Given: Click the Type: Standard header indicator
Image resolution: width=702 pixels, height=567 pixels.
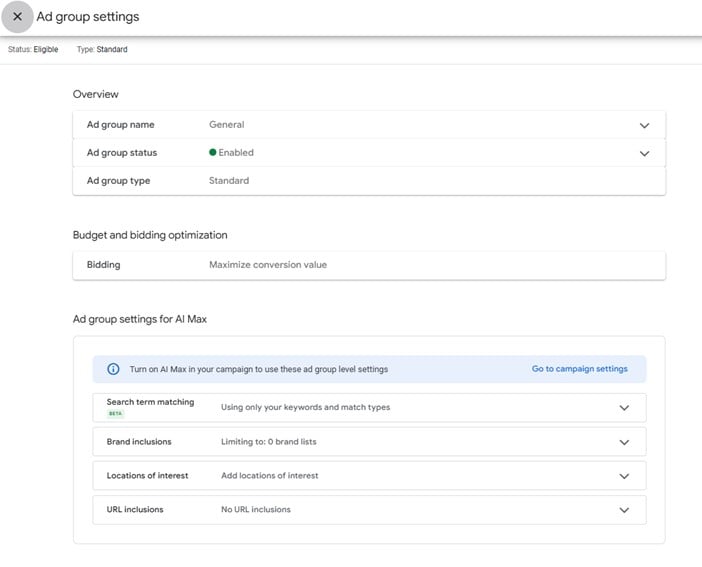Looking at the screenshot, I should tap(102, 49).
